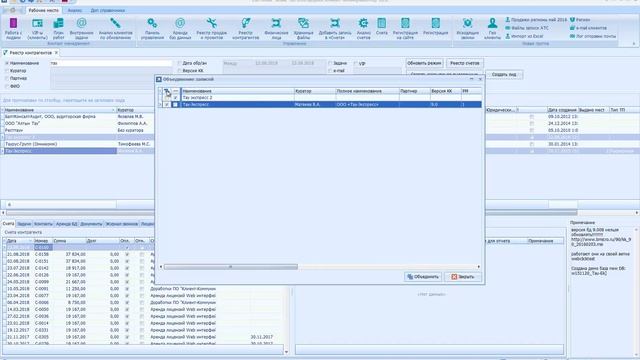This screenshot has height=360, width=640.
Task: Open Анализ клиентов по обновлениям
Action: [x=116, y=28]
